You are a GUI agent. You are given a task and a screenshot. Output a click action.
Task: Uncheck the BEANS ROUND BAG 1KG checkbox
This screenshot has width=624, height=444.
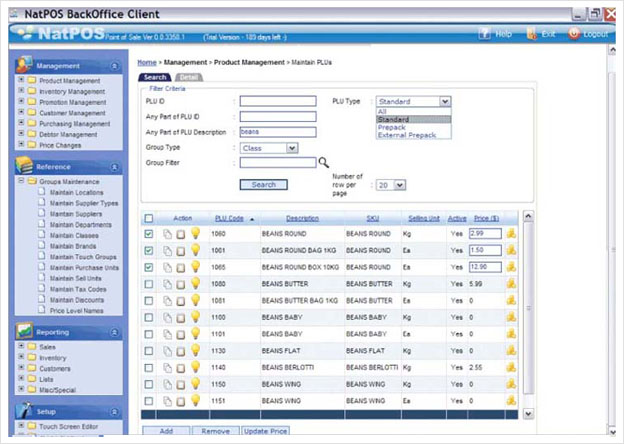tap(148, 251)
